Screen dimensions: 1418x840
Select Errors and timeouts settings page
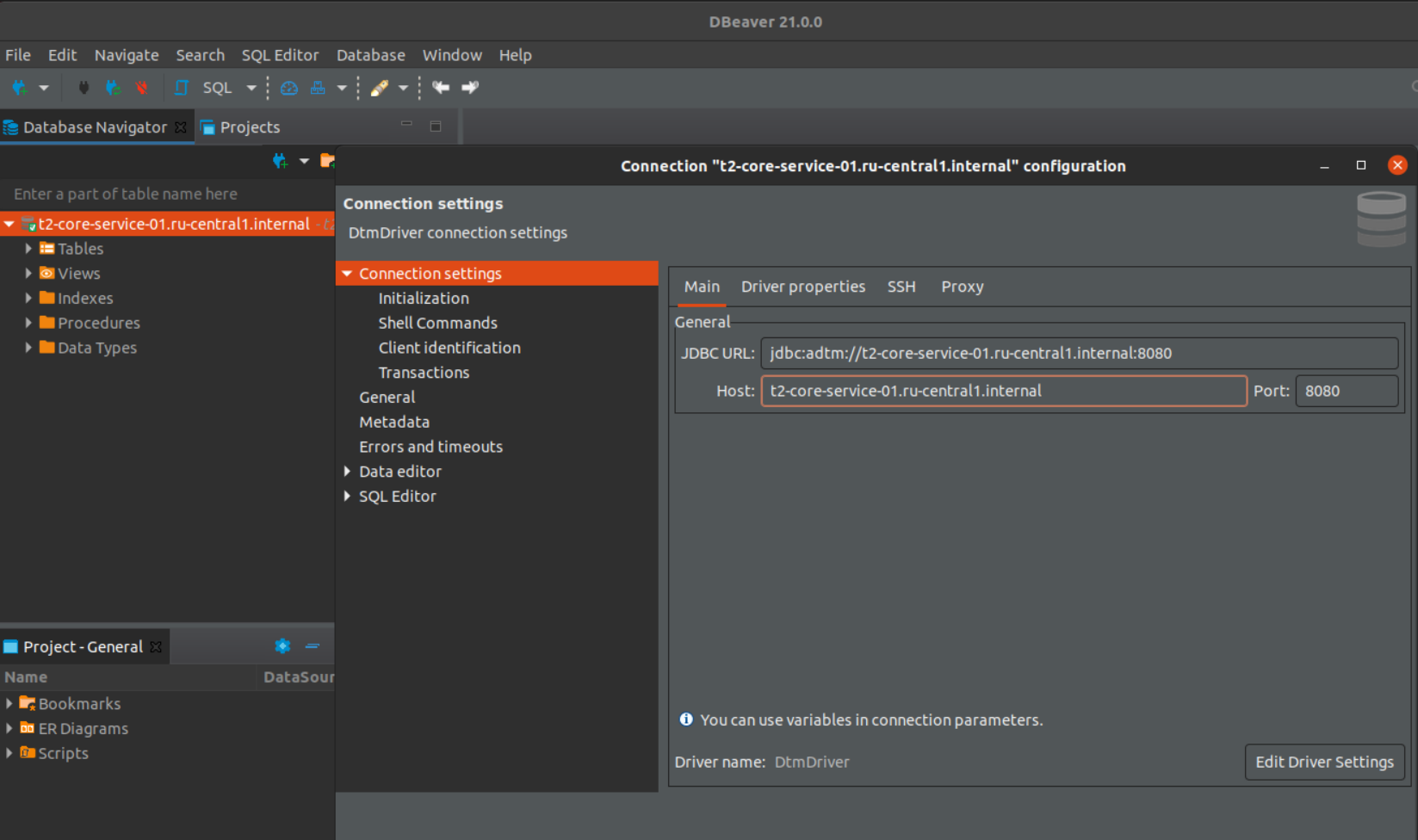tap(430, 447)
